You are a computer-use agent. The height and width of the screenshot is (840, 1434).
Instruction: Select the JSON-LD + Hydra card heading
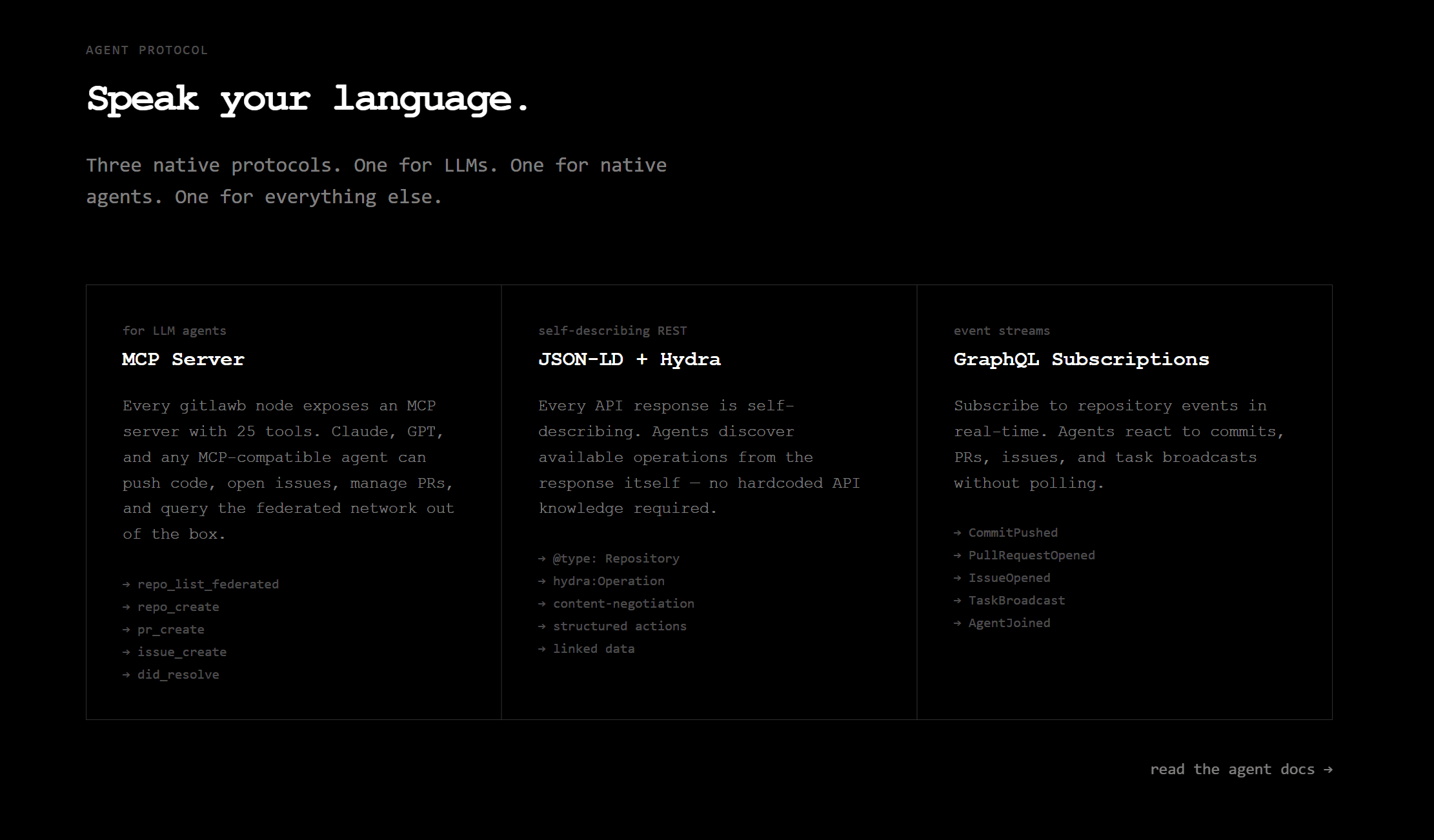tap(629, 359)
